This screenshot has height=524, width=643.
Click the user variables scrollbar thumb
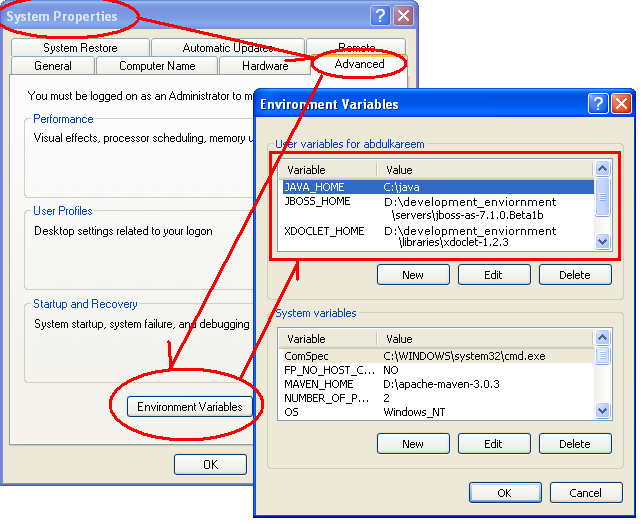[602, 197]
